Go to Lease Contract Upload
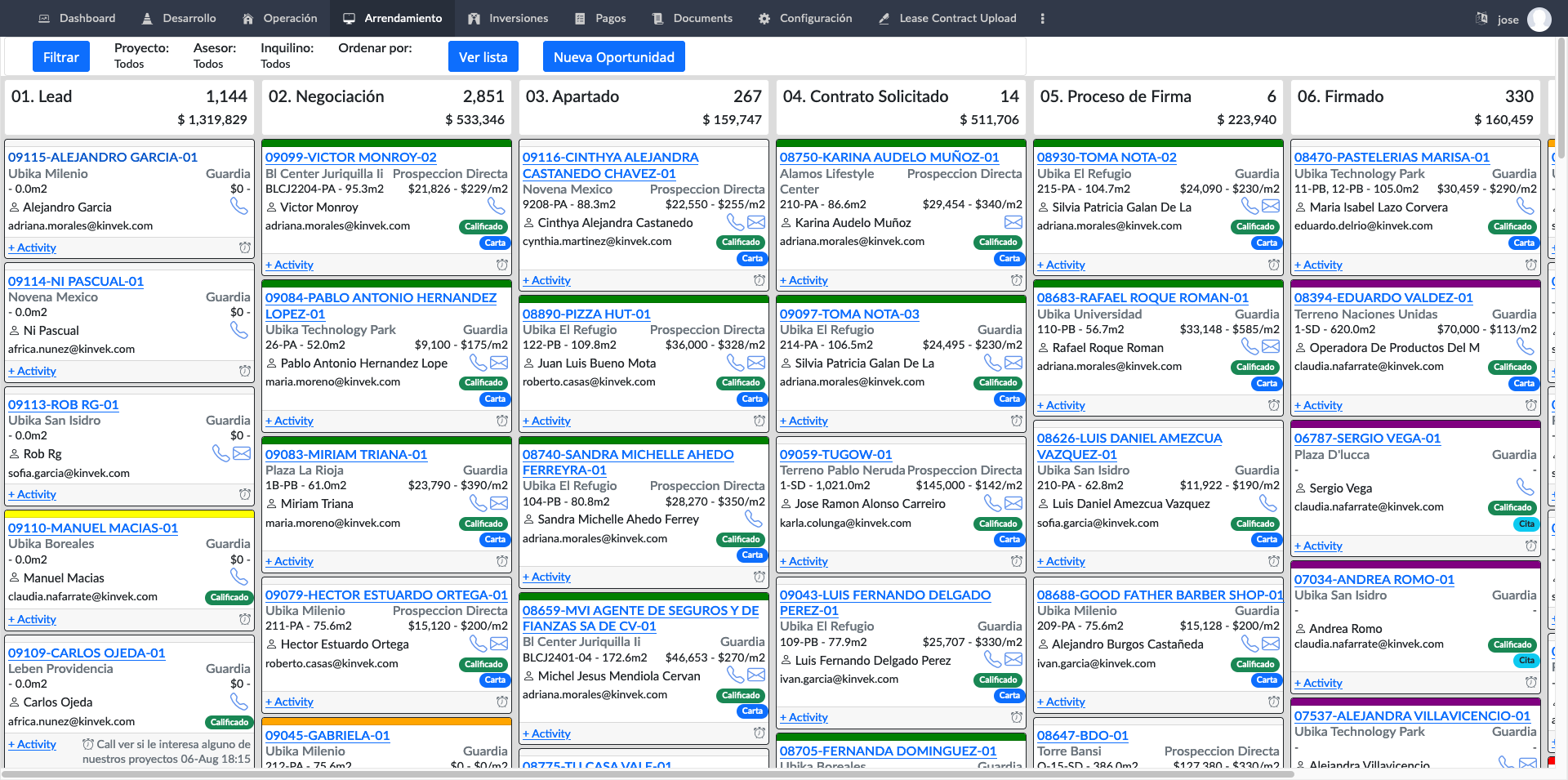 click(x=947, y=18)
